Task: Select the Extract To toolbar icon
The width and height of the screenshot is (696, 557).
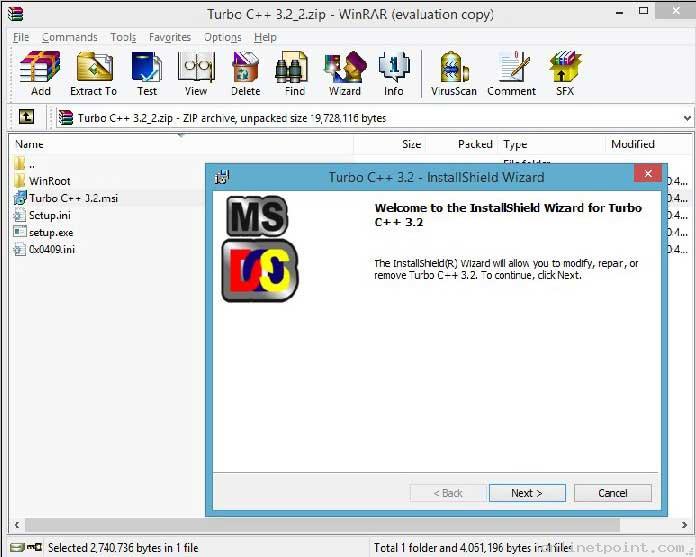Action: click(x=94, y=73)
